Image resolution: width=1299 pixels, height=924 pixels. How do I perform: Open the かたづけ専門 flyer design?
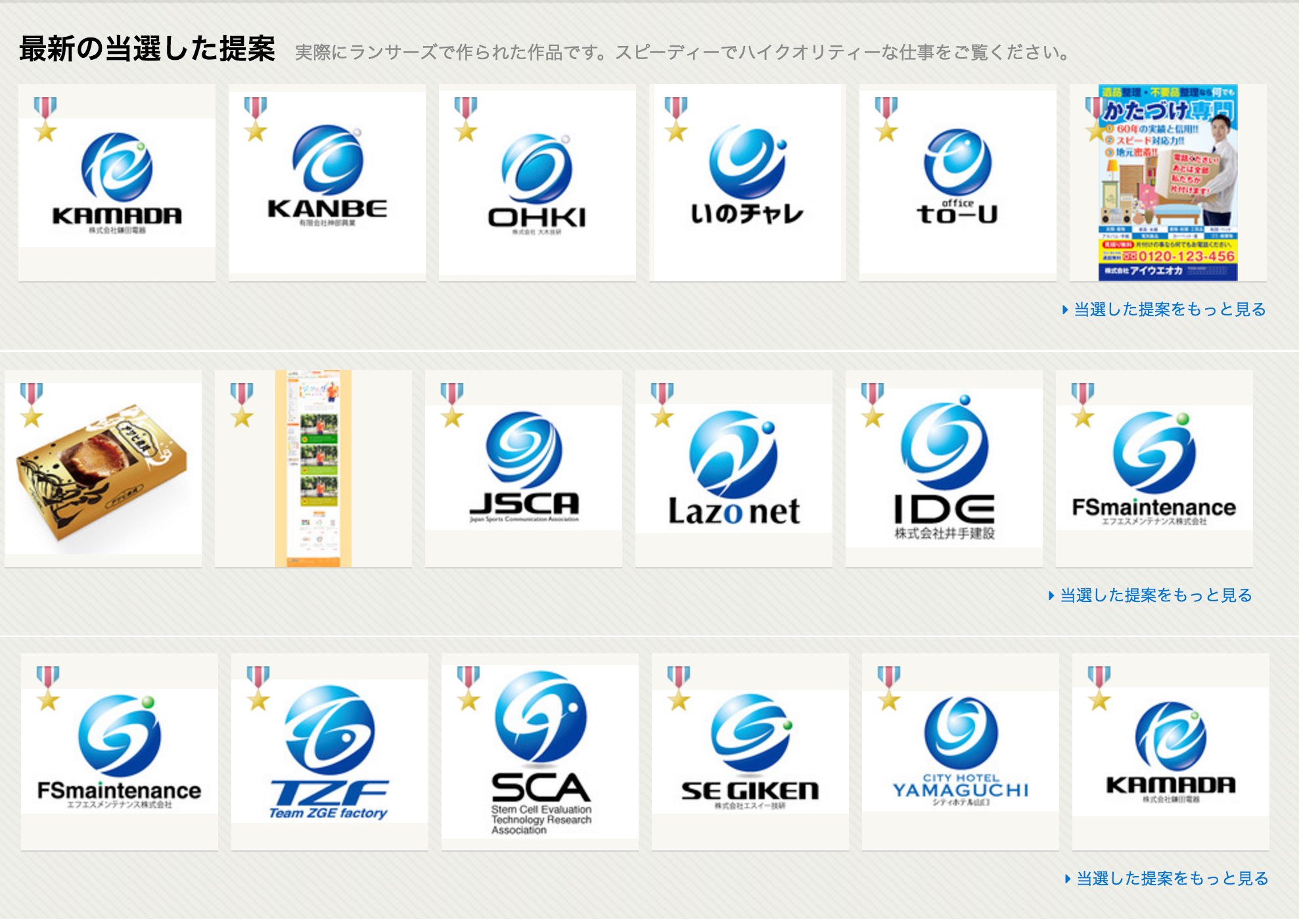(x=1168, y=183)
